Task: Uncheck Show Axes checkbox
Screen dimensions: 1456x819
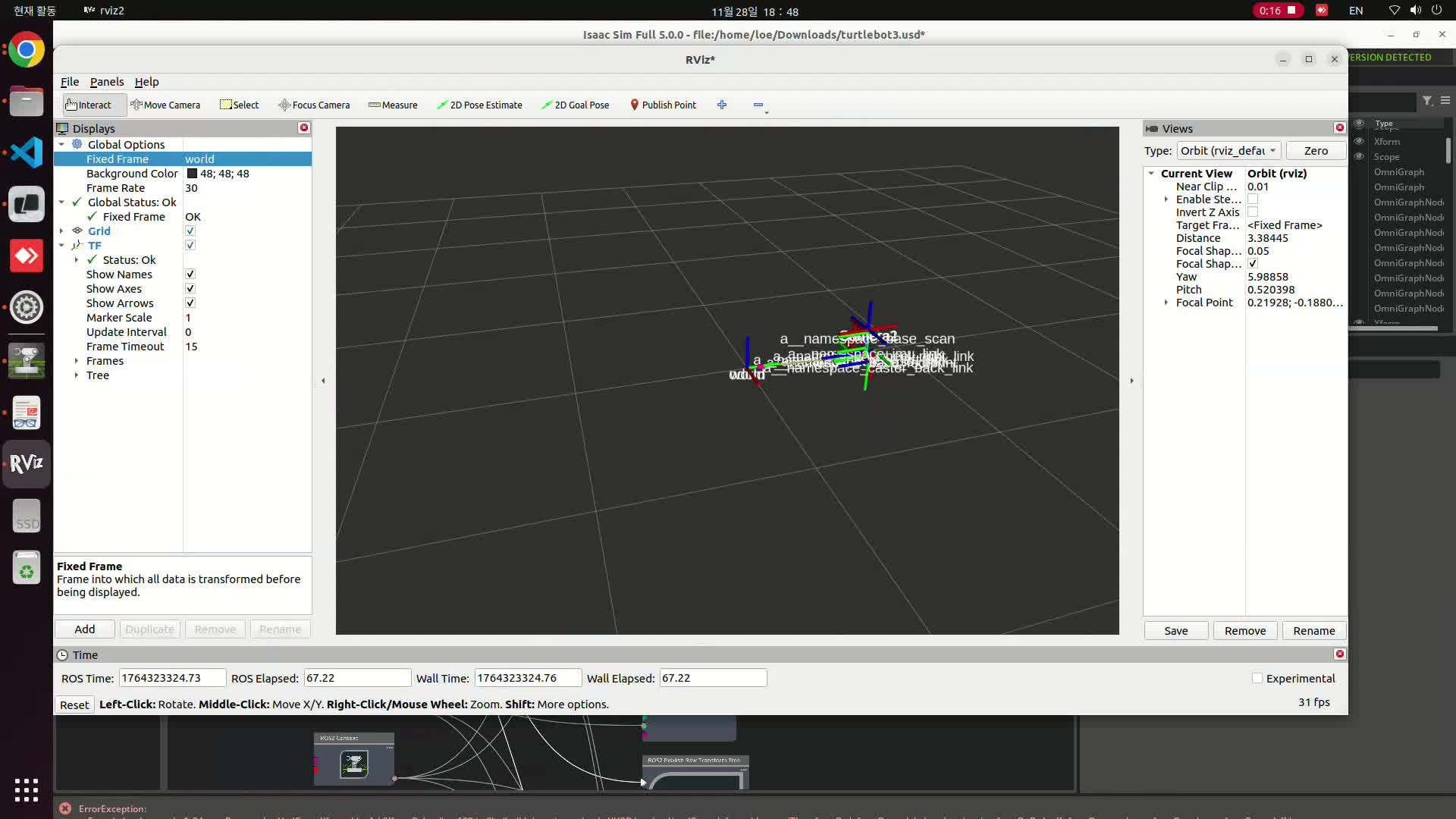Action: click(x=190, y=289)
